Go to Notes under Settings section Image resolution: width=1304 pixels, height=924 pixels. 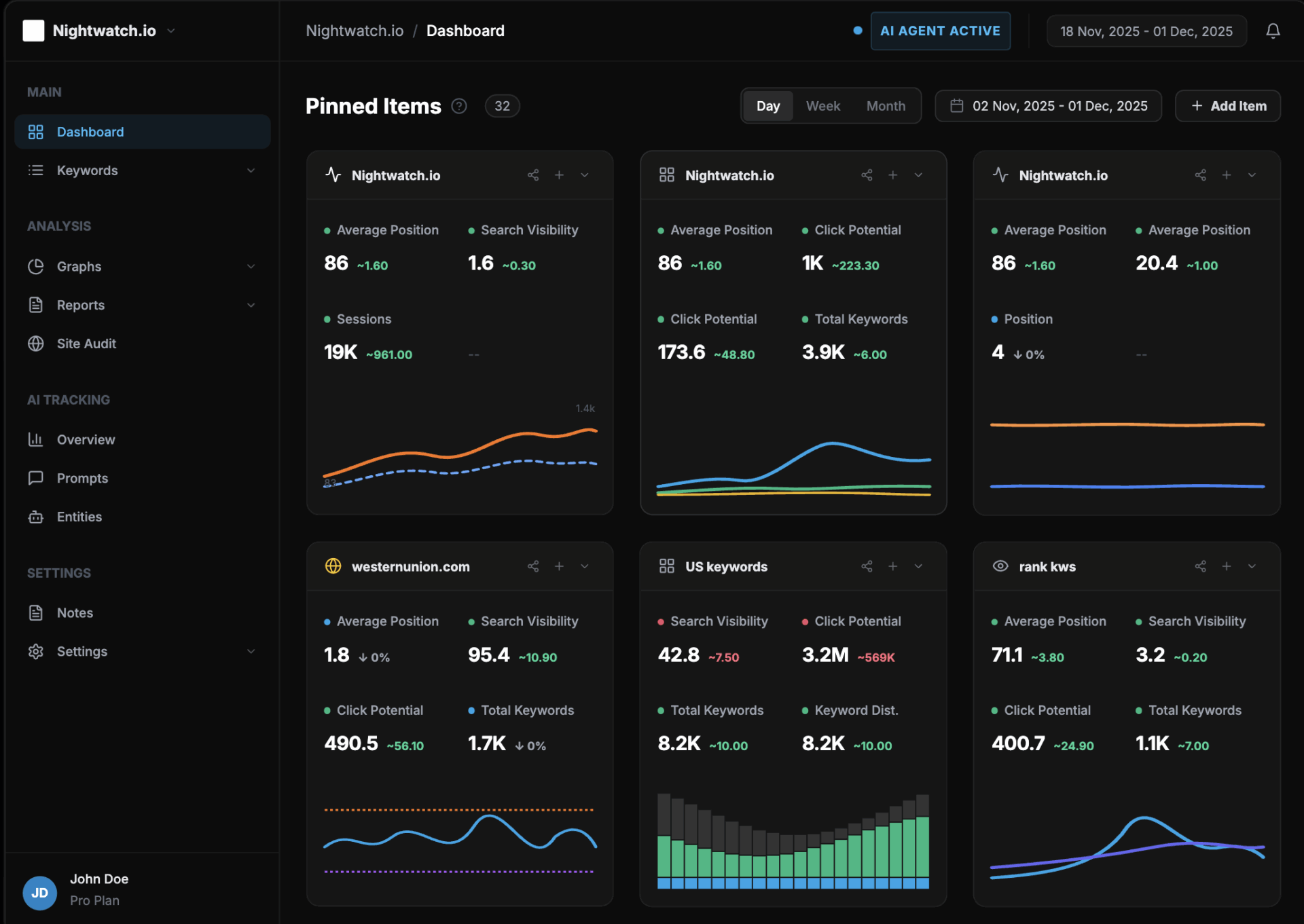[x=75, y=613]
